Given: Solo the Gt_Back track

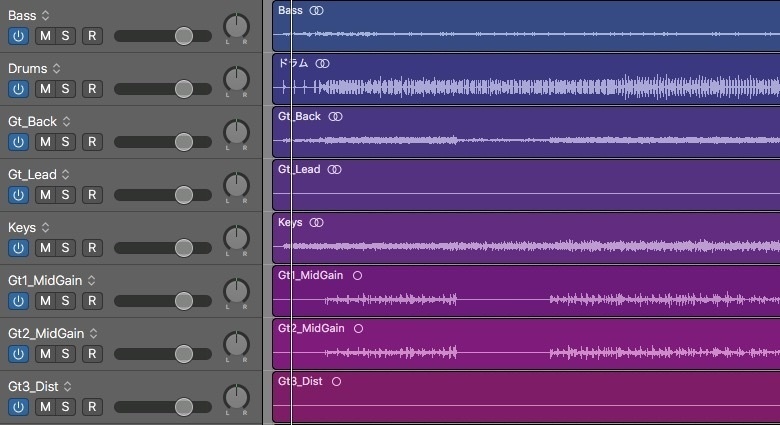Looking at the screenshot, I should point(66,142).
